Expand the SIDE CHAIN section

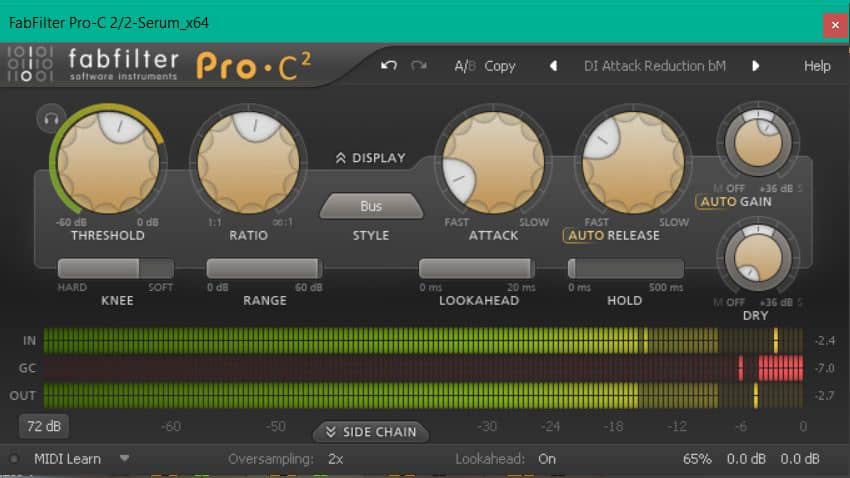point(371,432)
